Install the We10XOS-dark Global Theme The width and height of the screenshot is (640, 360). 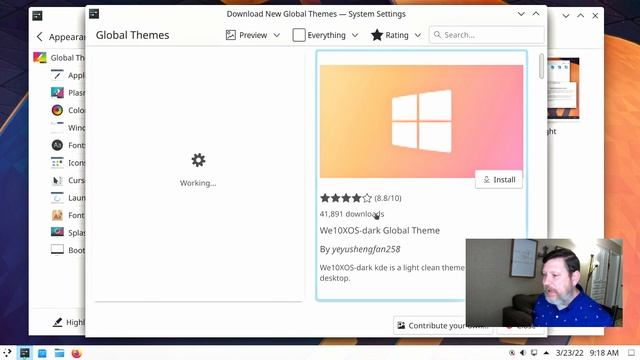pos(499,180)
